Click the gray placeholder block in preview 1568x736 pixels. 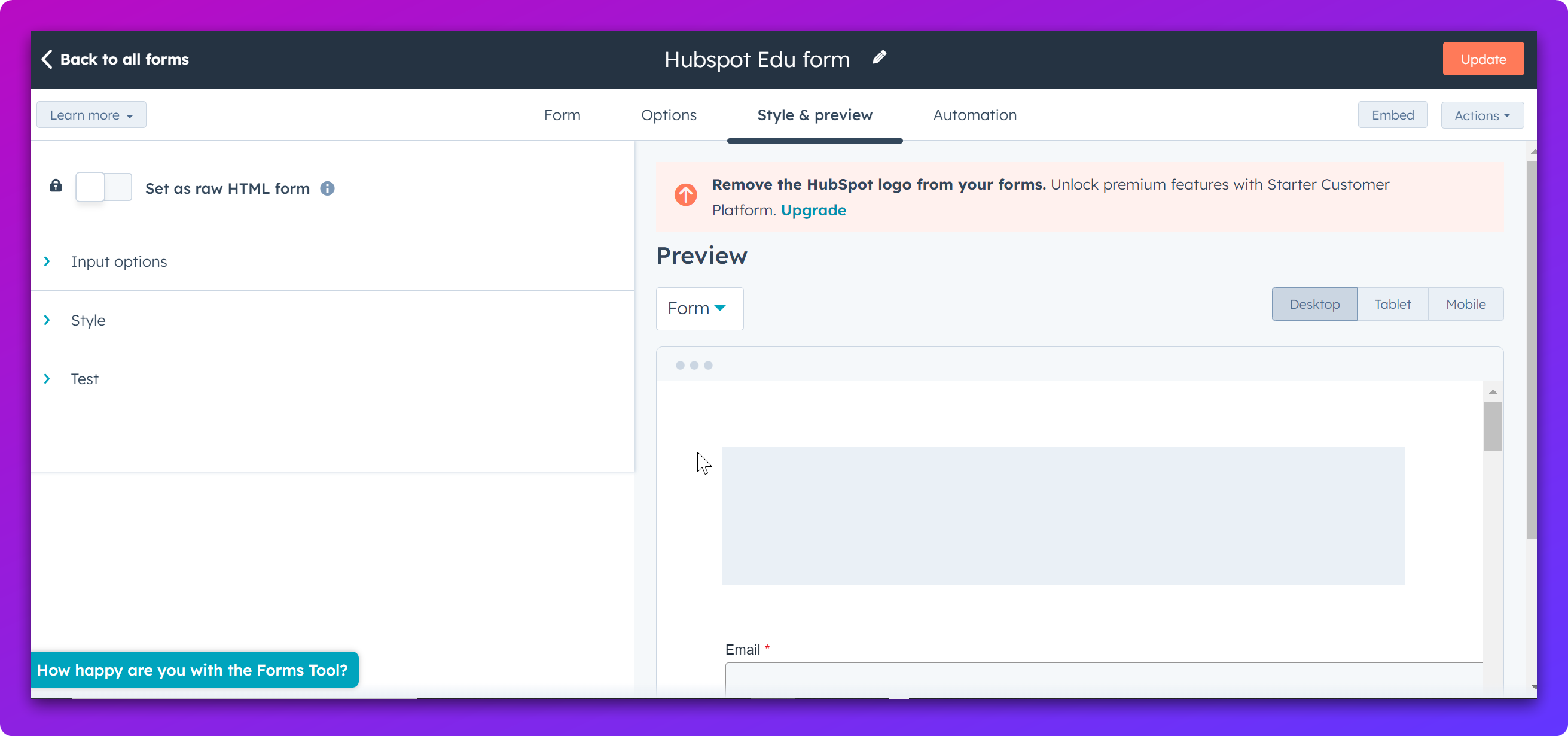point(1063,516)
